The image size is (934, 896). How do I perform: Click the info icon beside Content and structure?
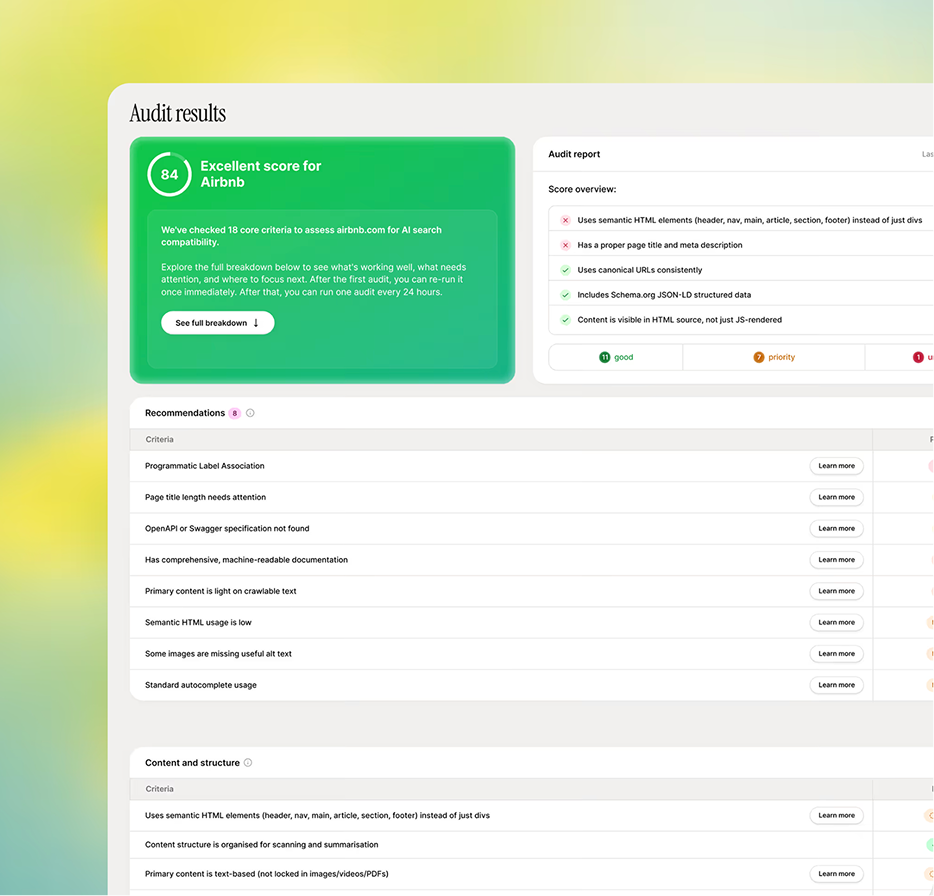[248, 763]
